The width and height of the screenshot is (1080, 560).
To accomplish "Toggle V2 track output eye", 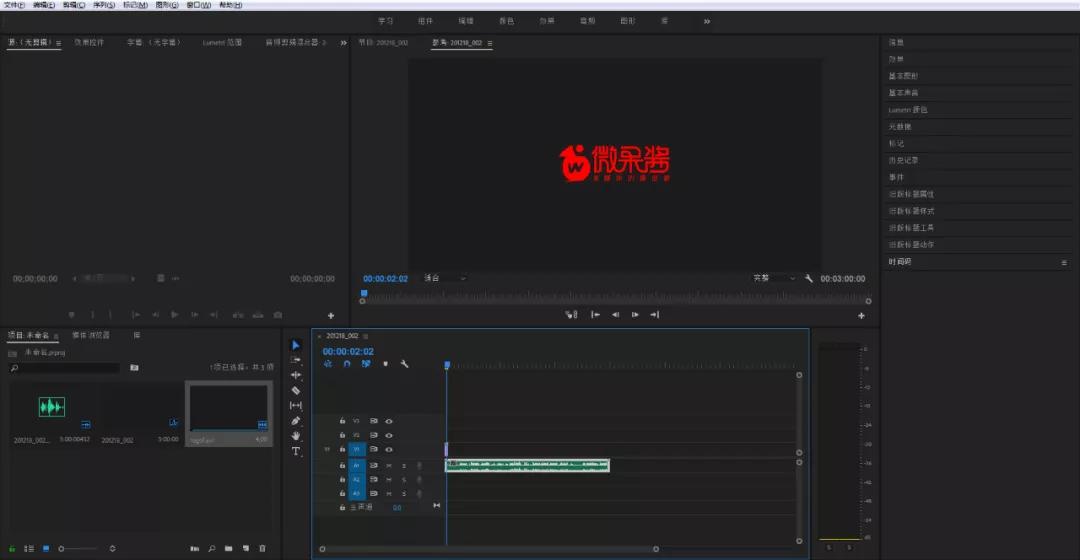I will pyautogui.click(x=388, y=435).
